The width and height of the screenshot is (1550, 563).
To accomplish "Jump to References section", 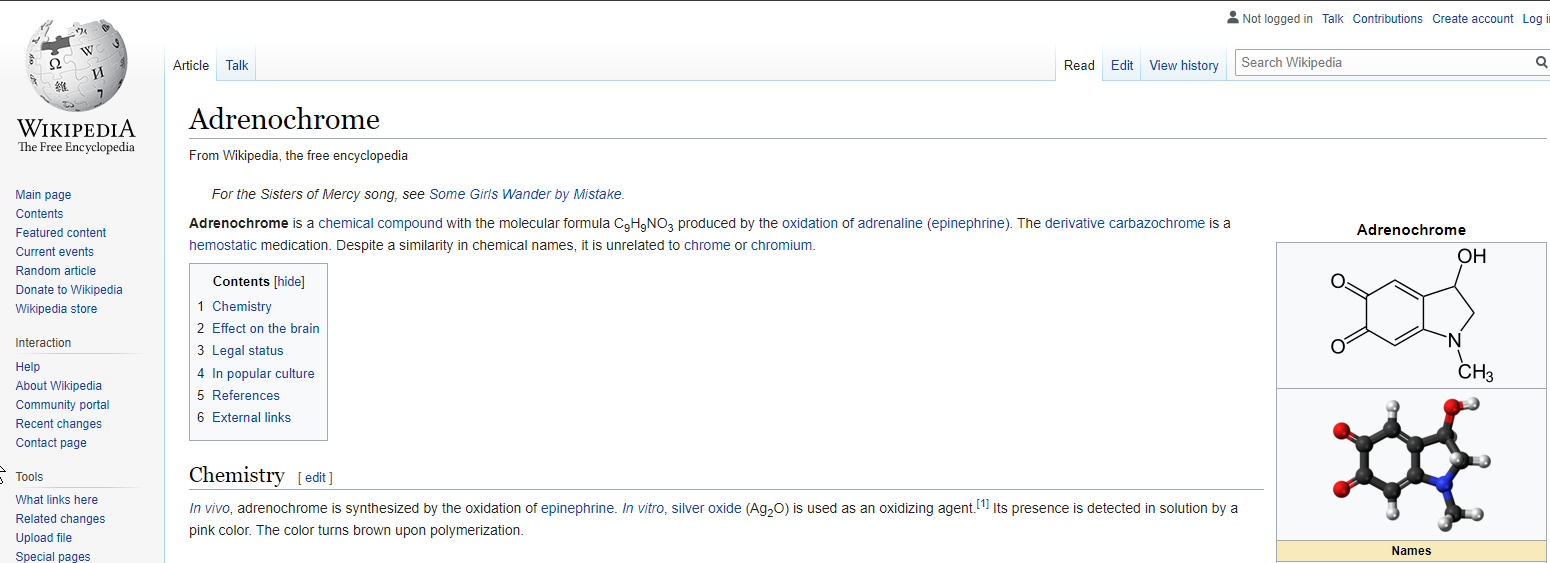I will 246,395.
